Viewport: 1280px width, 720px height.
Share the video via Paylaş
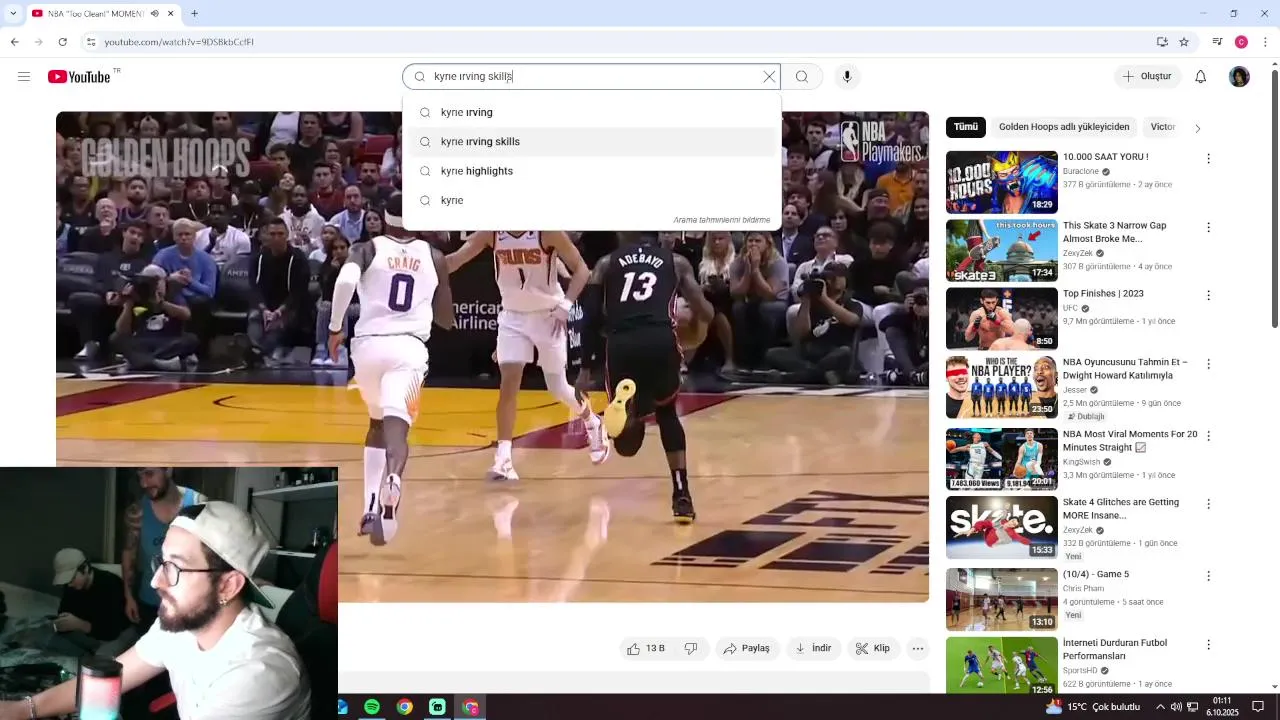(x=746, y=649)
